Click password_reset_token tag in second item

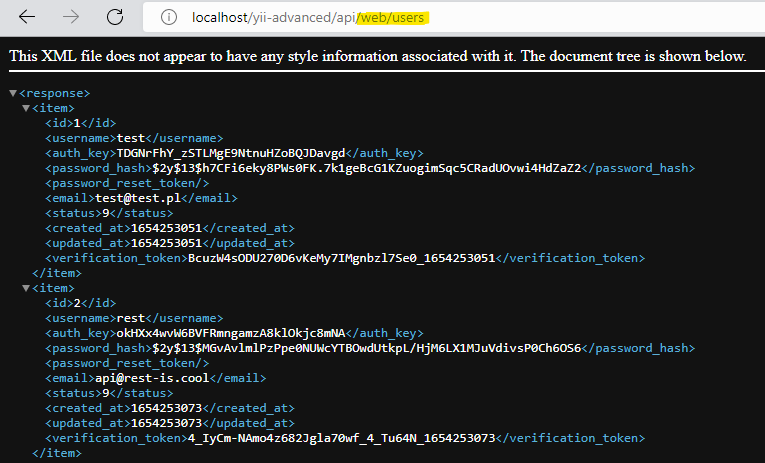pos(127,363)
